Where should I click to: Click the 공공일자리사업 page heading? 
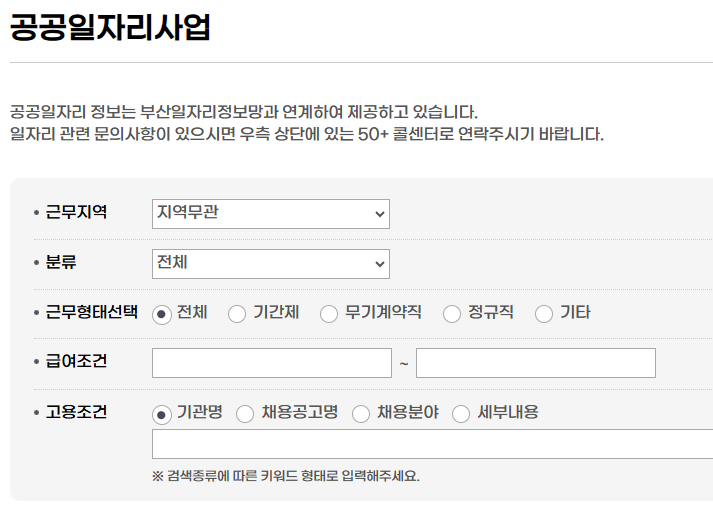(110, 27)
